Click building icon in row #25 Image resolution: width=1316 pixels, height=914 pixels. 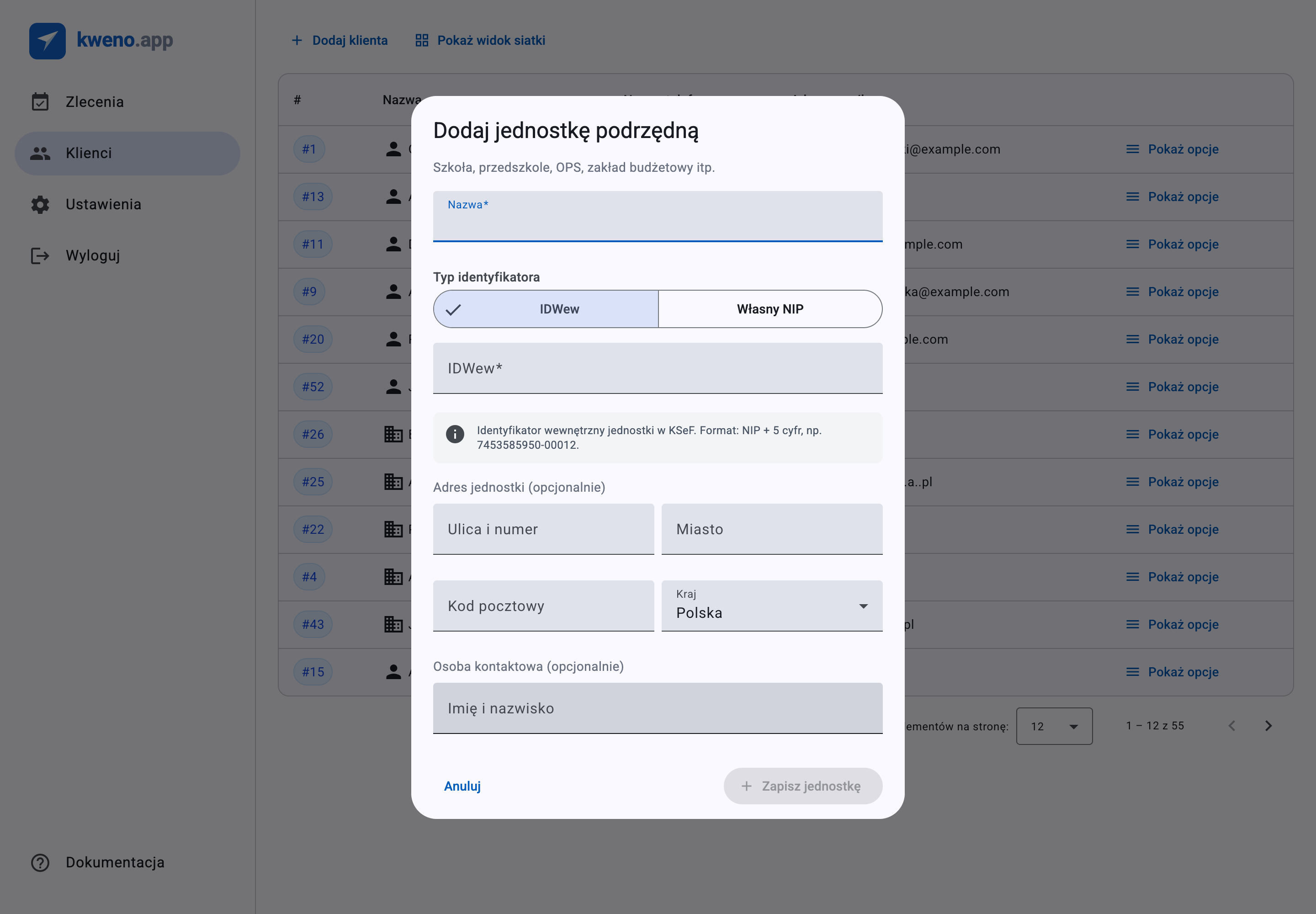[393, 482]
